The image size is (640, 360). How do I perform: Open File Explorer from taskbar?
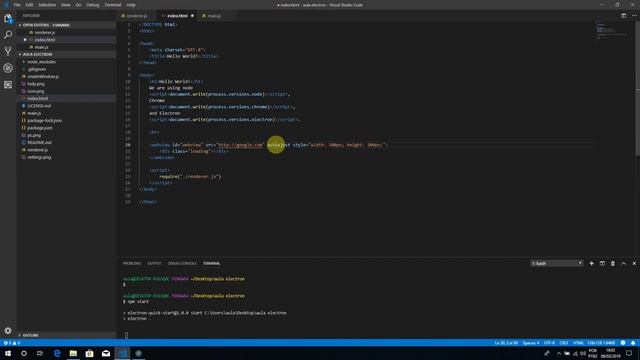click(x=73, y=353)
